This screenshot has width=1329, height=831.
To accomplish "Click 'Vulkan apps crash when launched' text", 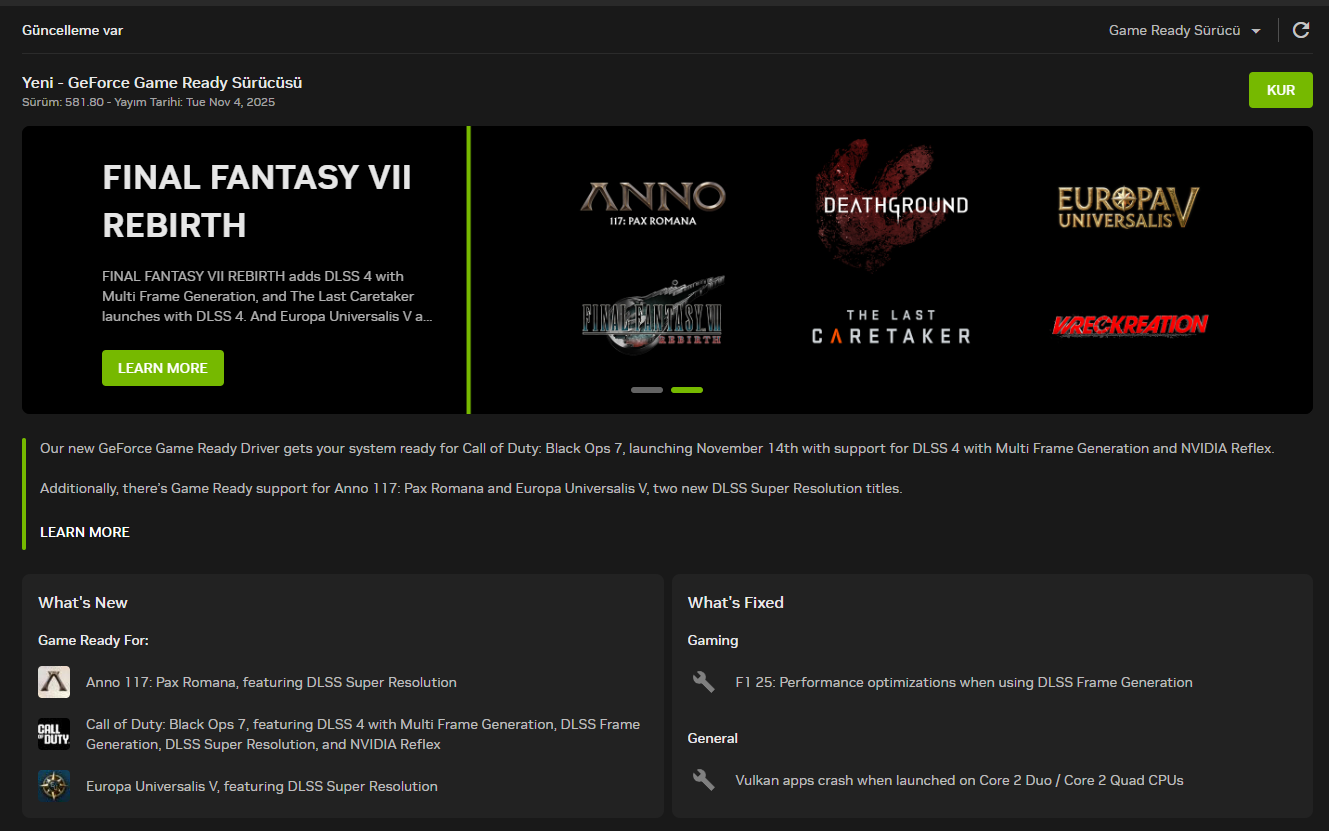I will [959, 780].
